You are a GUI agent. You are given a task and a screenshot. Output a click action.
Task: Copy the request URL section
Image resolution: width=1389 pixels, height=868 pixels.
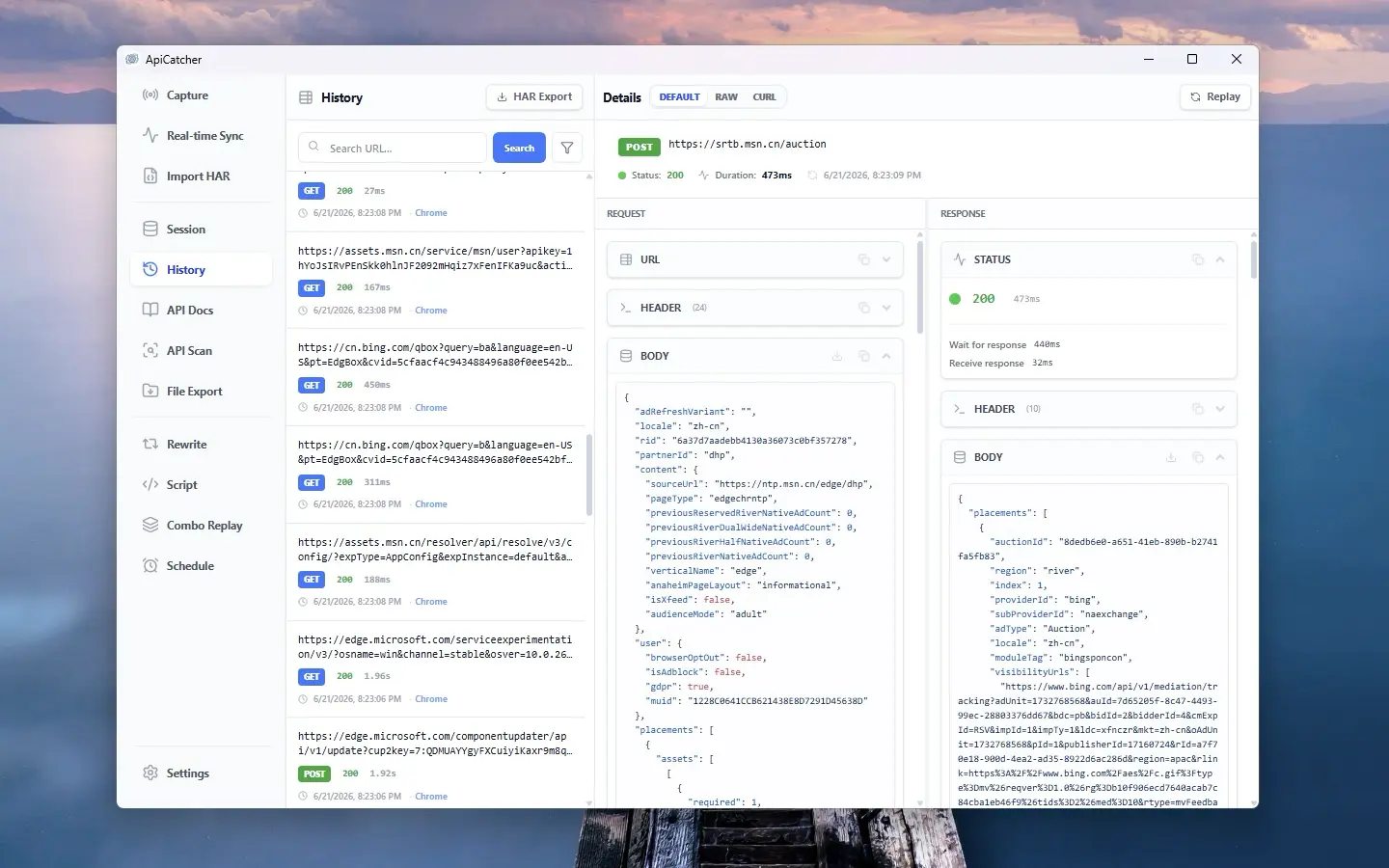tap(864, 259)
